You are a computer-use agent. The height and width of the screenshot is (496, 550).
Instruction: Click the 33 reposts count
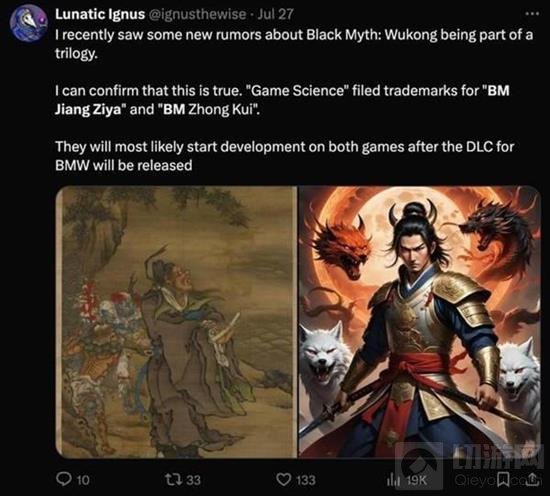tap(193, 480)
